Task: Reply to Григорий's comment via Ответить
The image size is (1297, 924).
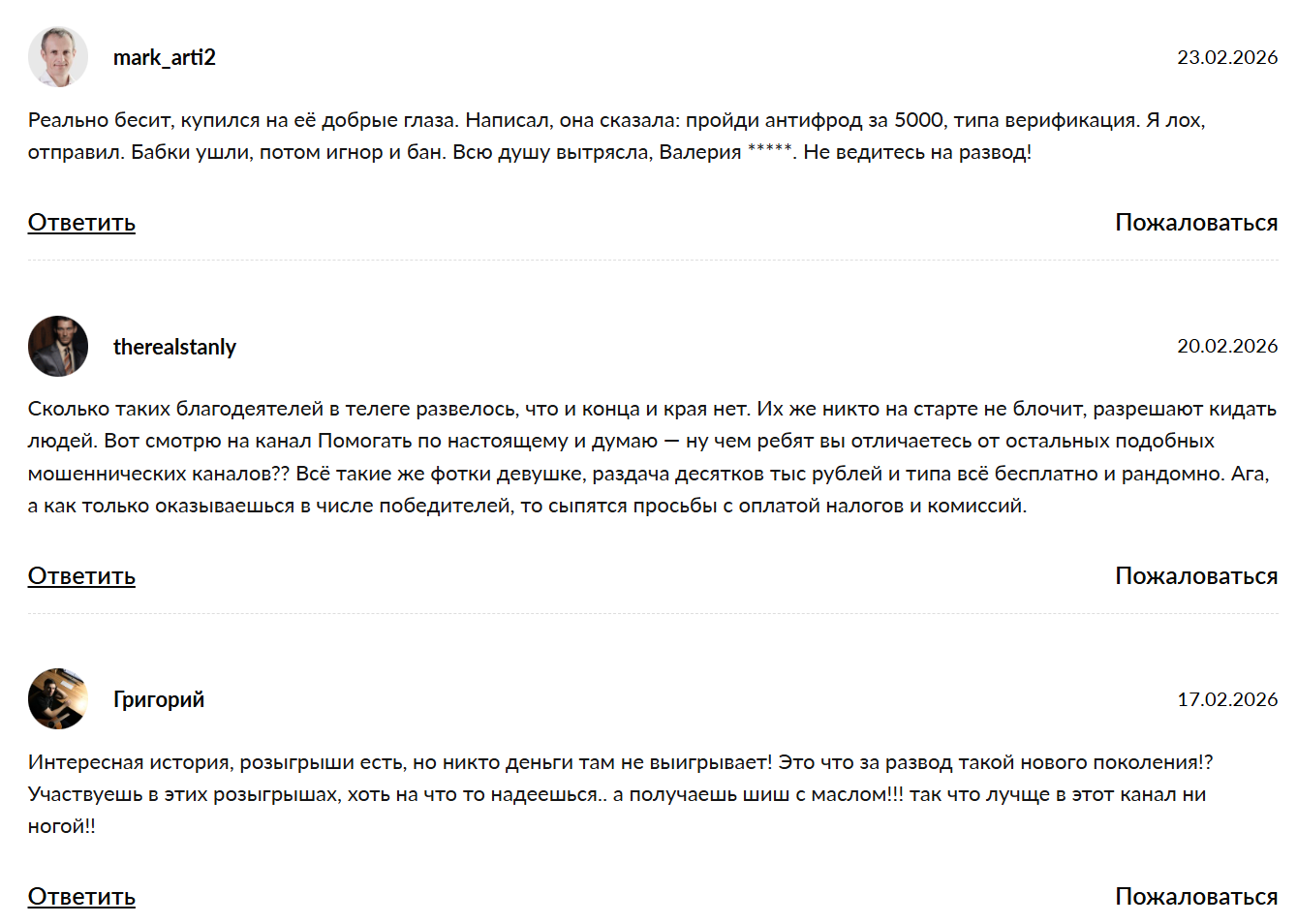Action: tap(81, 897)
